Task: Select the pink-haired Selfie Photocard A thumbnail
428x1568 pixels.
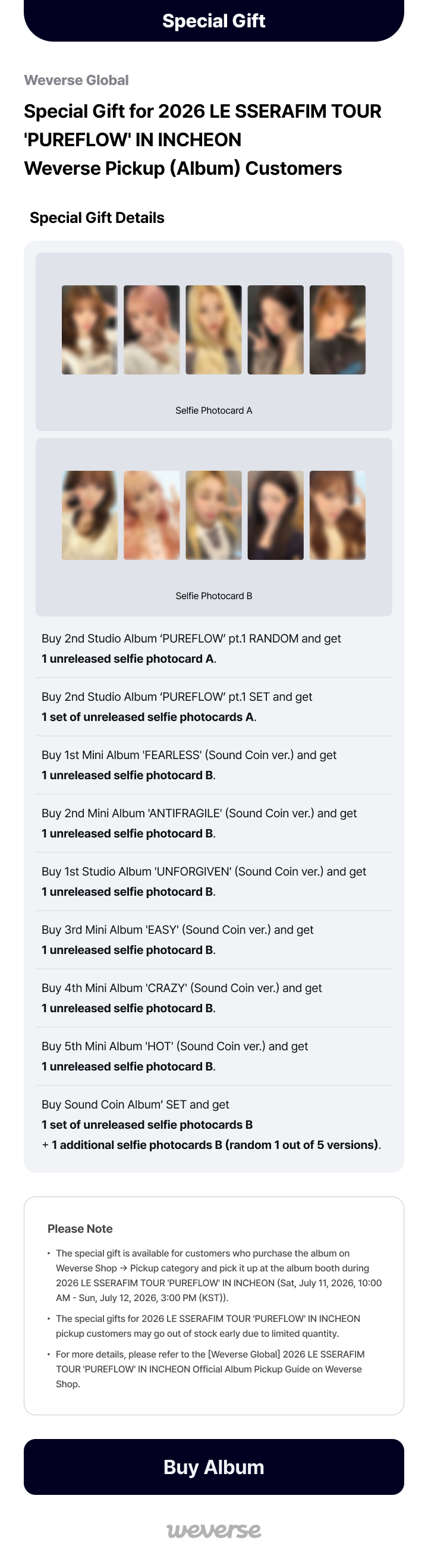Action: 152,329
